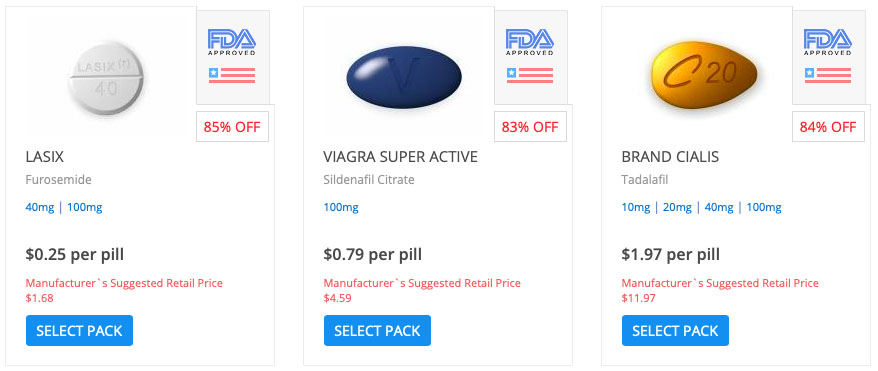Click the US flag icon on Lasix card
878x371 pixels.
(232, 75)
